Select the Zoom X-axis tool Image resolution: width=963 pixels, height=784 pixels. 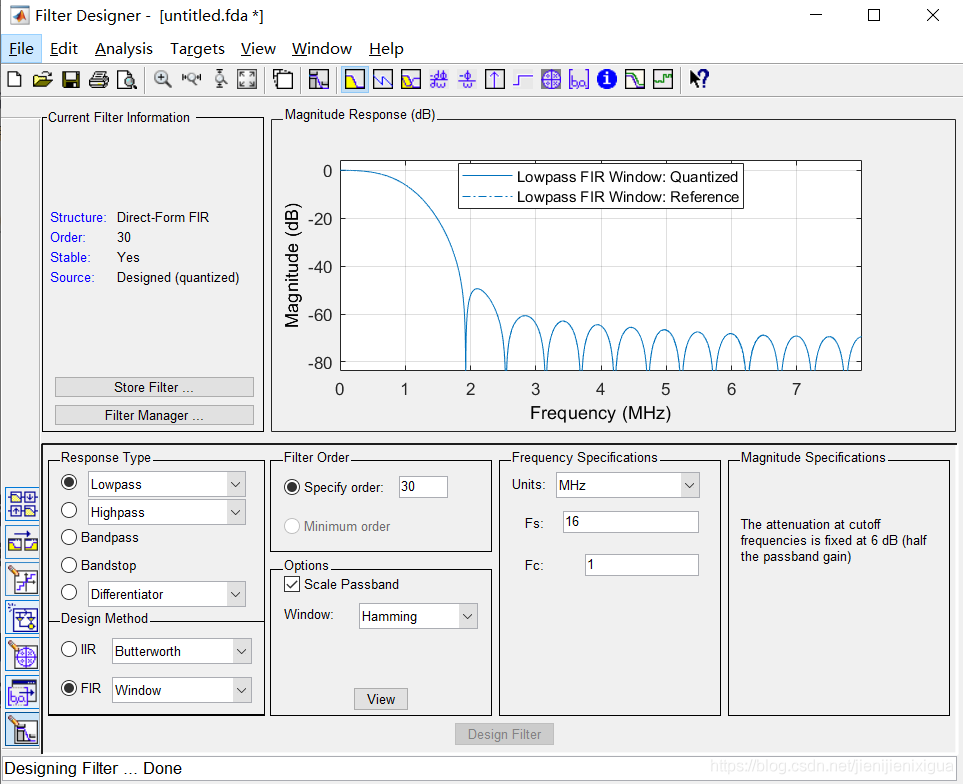coord(191,79)
